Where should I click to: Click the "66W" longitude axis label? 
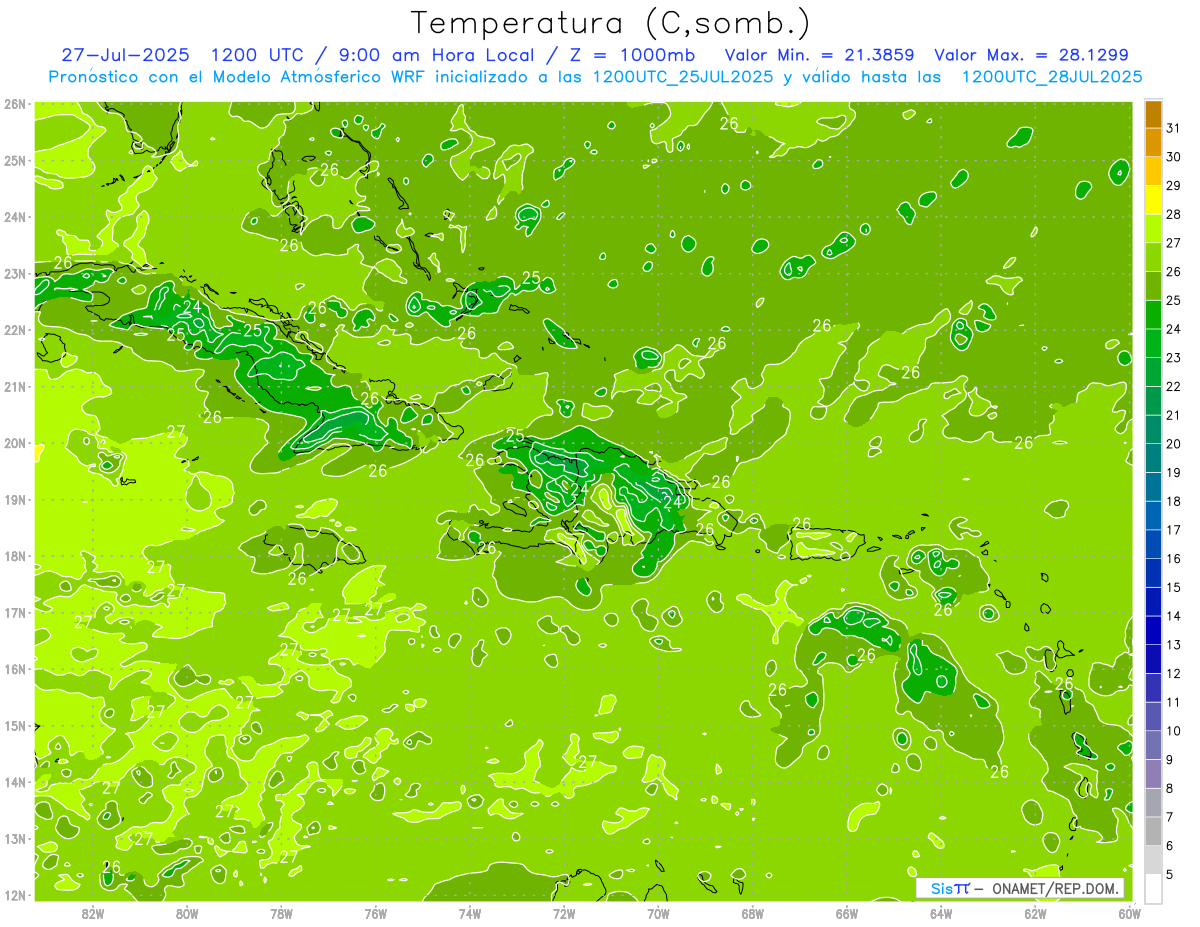[x=846, y=913]
